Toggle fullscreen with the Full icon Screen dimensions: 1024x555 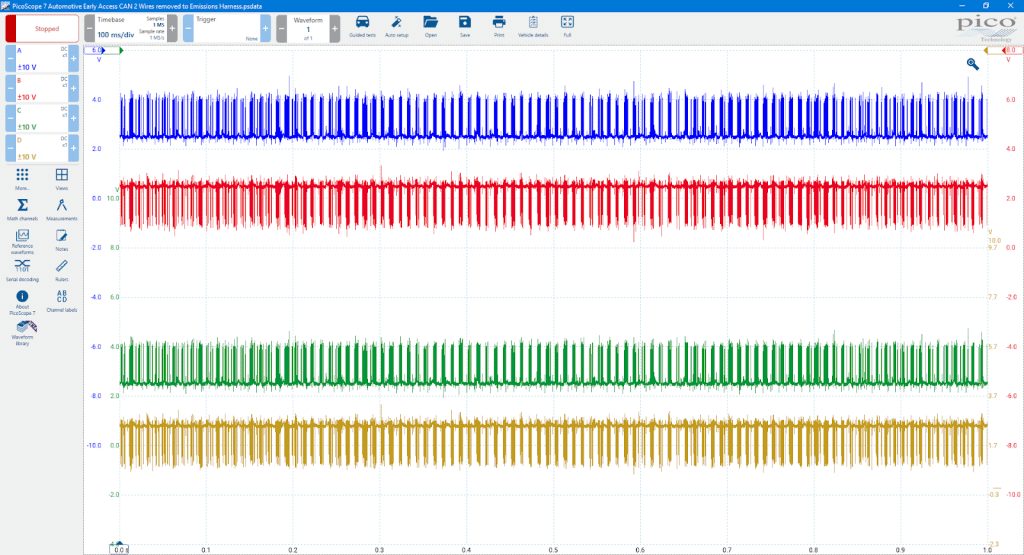[567, 26]
